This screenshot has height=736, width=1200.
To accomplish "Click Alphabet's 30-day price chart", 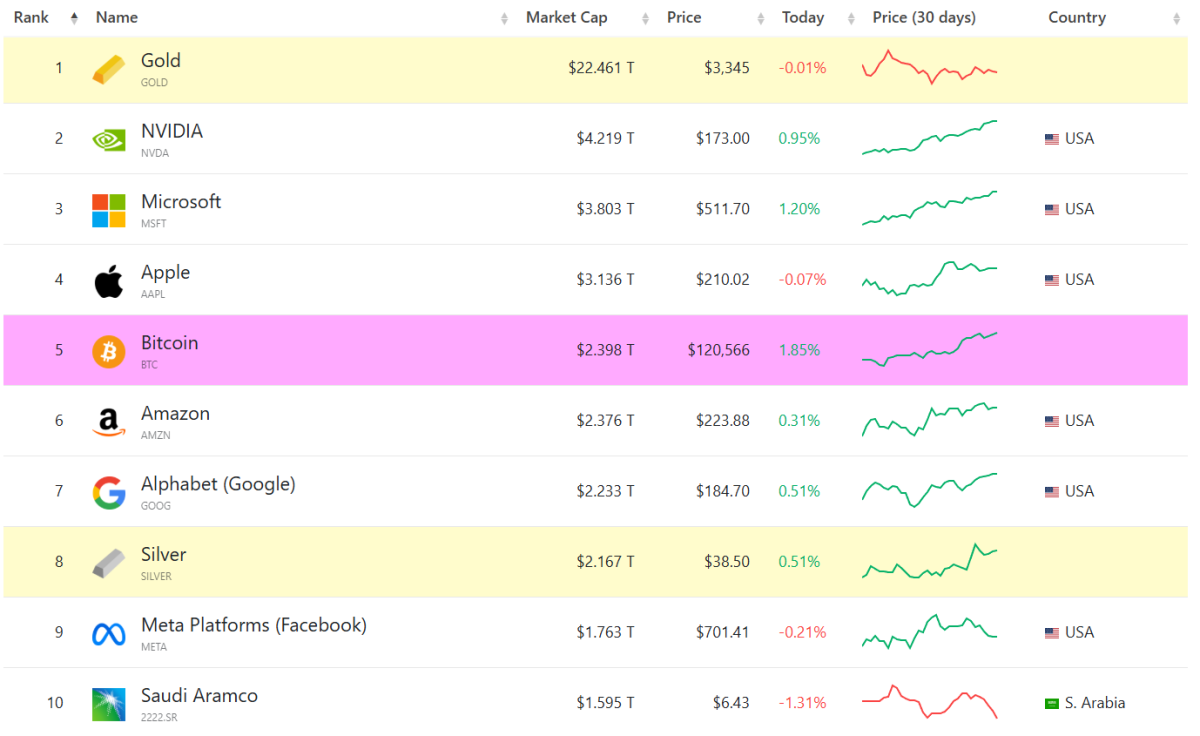I will point(930,491).
